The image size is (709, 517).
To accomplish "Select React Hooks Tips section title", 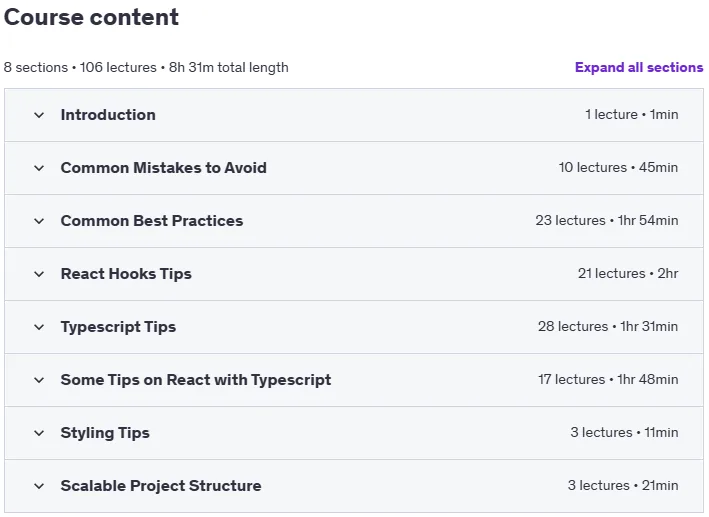I will click(126, 274).
